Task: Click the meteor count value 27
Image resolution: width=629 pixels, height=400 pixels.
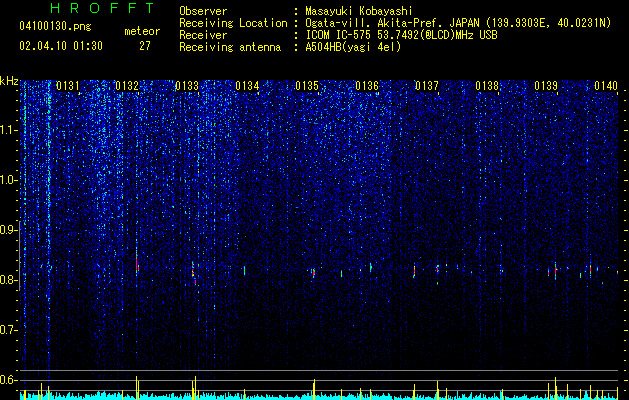Action: tap(145, 46)
